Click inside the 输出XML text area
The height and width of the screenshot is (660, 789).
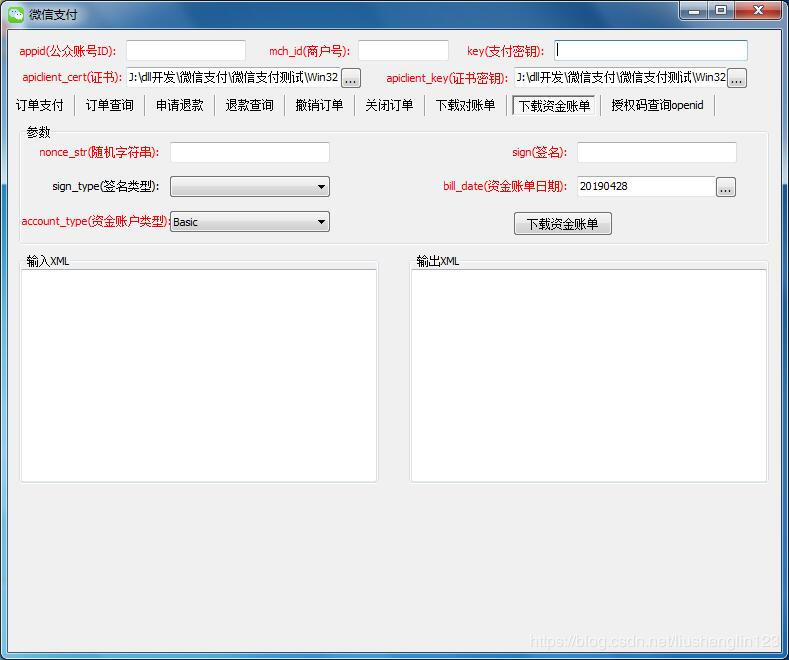click(x=589, y=375)
